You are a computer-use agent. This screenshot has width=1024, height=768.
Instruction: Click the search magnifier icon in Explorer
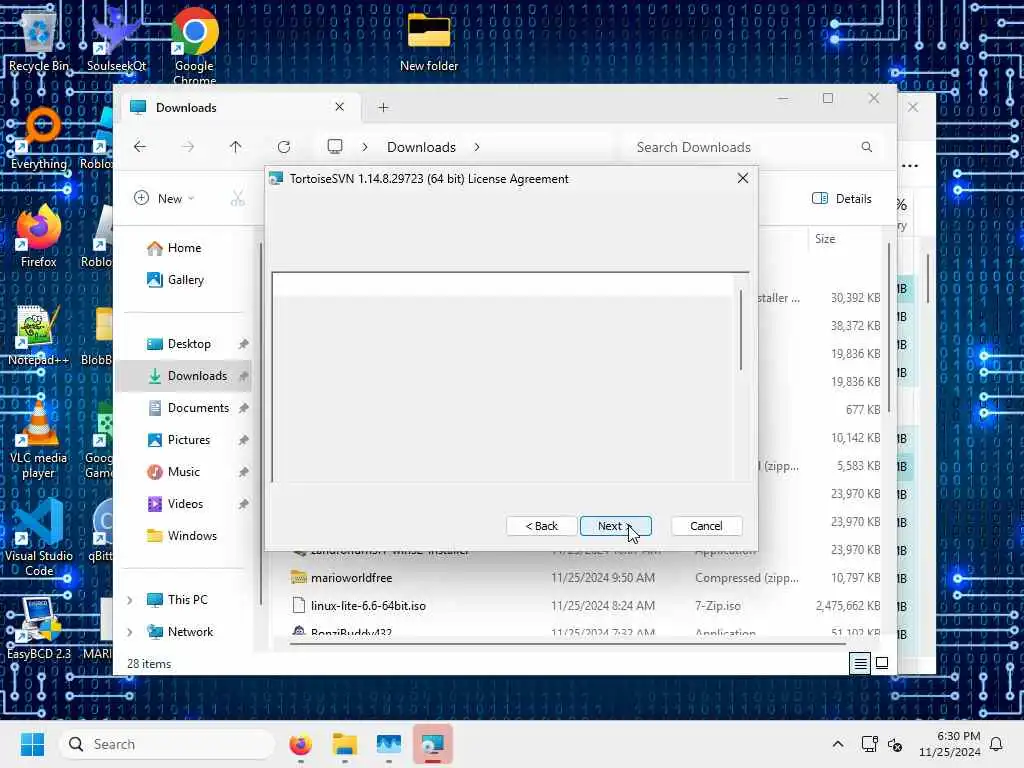point(867,147)
